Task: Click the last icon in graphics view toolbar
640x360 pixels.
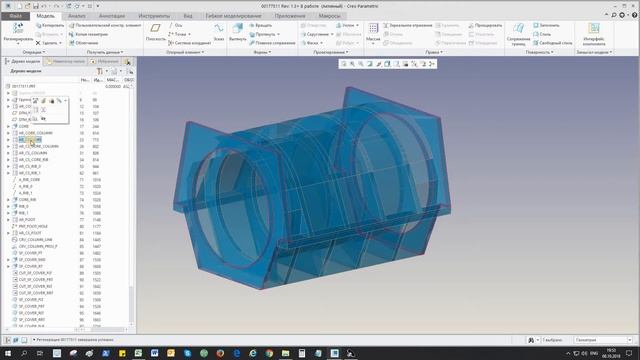Action: click(x=432, y=64)
